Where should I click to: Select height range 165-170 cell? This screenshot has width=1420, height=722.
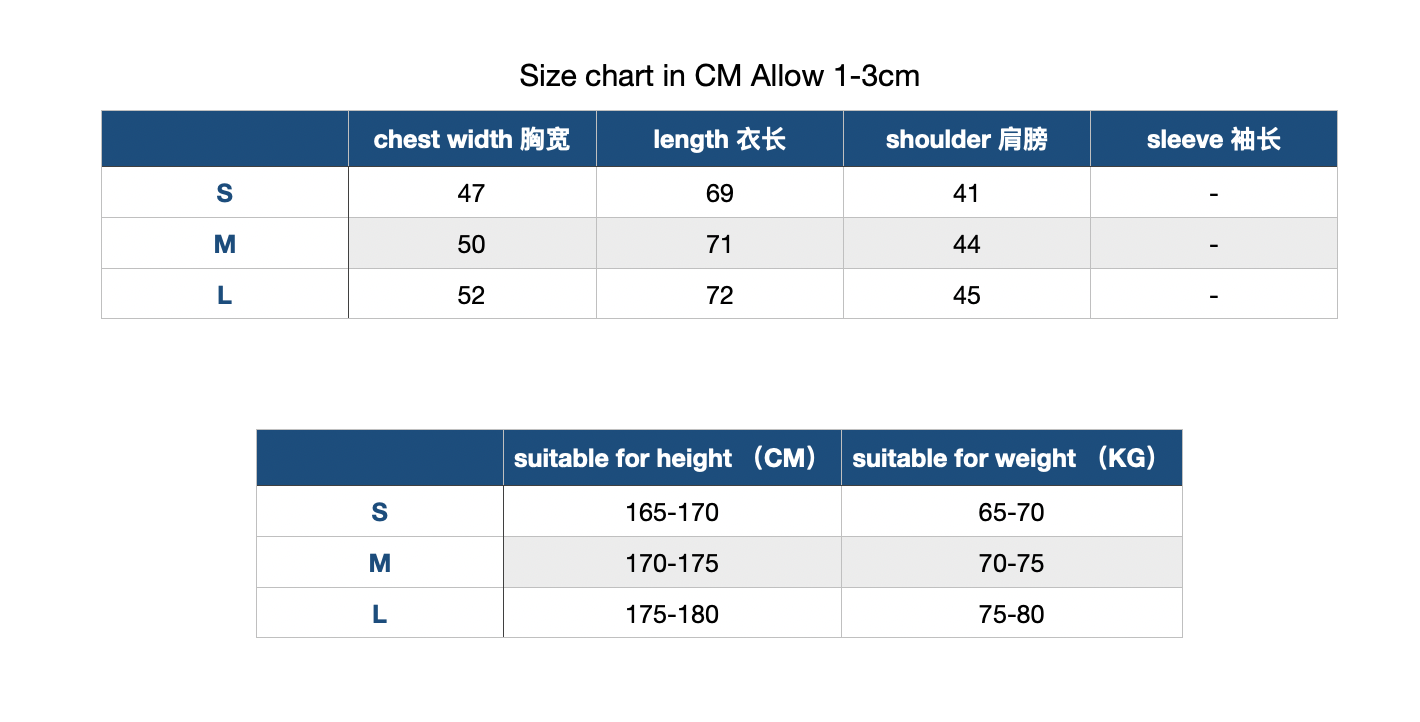[x=672, y=512]
